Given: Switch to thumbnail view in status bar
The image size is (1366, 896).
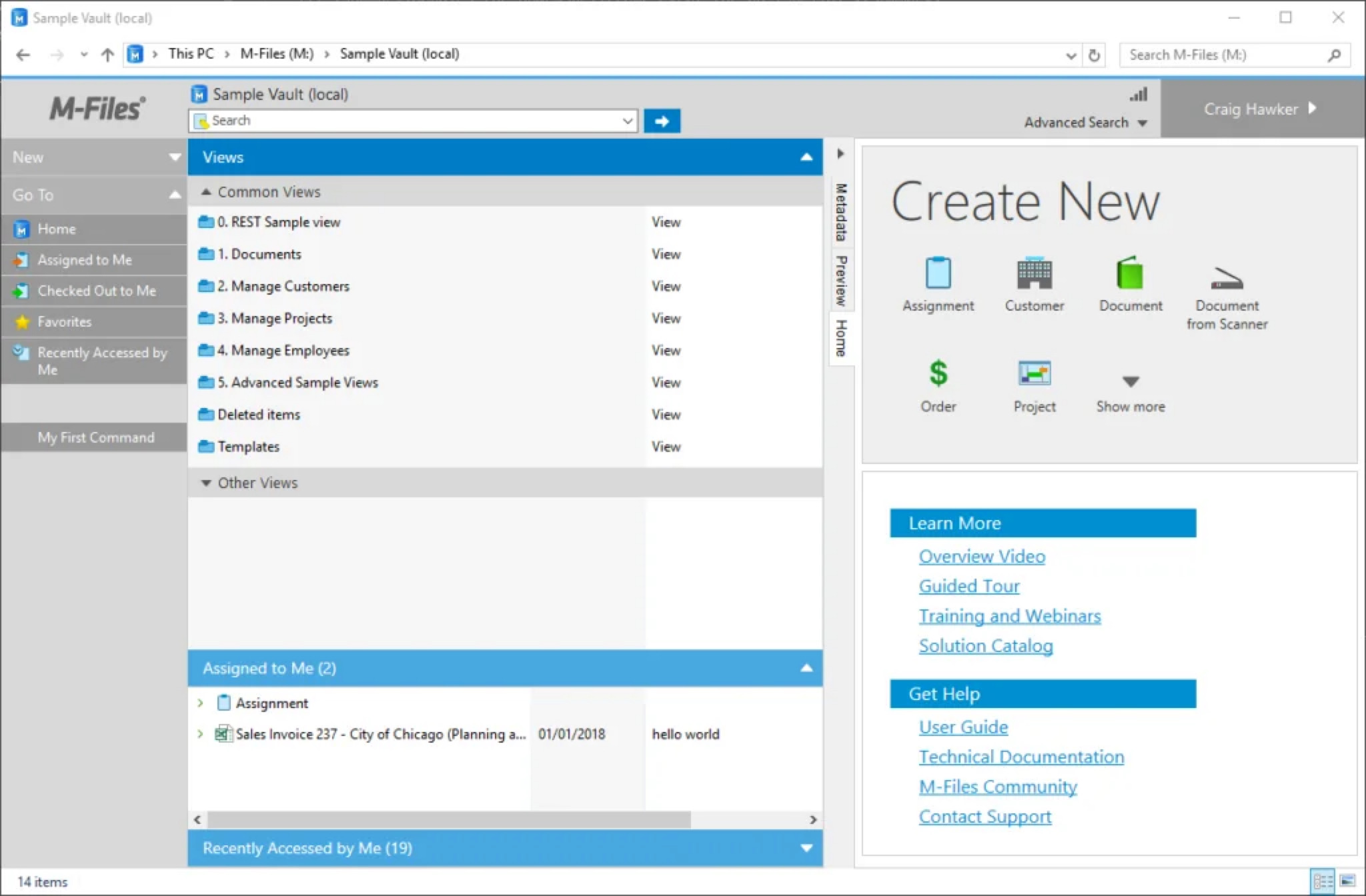Looking at the screenshot, I should [x=1347, y=881].
